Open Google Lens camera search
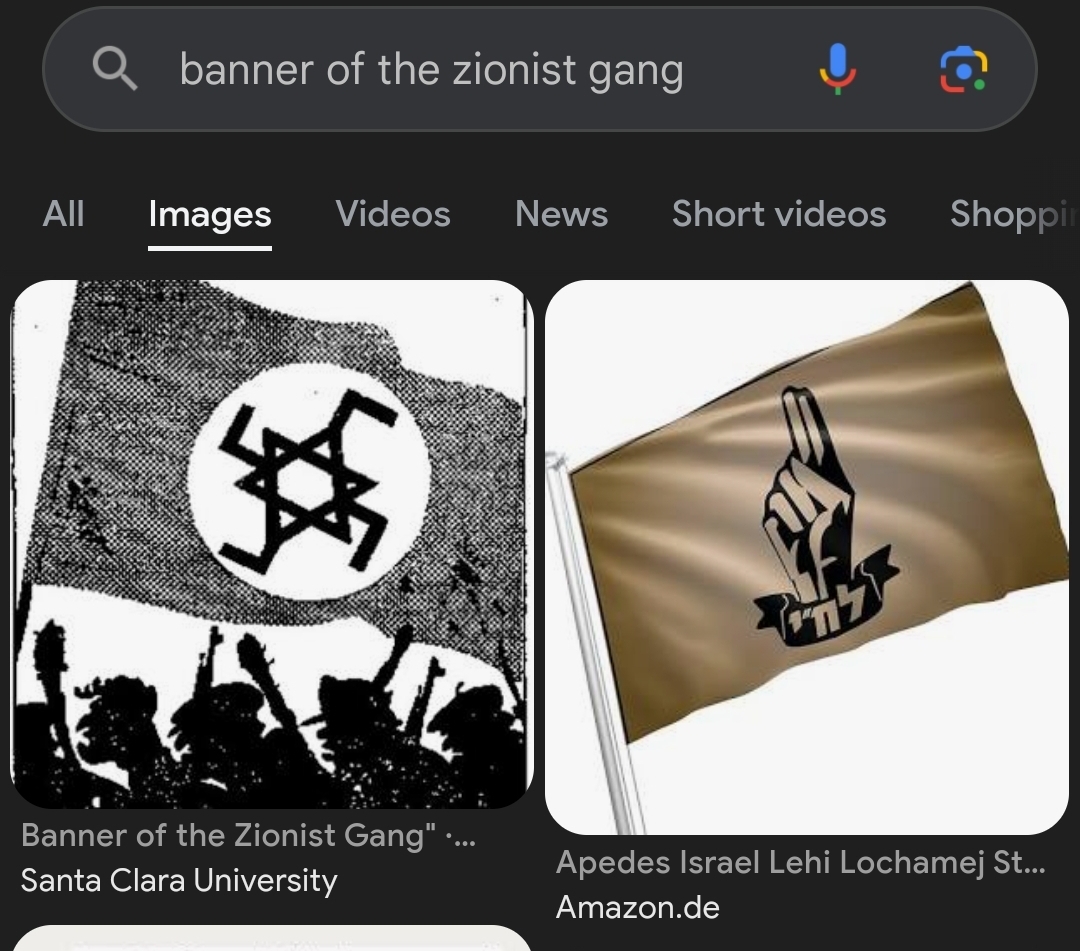1080x951 pixels. point(964,70)
